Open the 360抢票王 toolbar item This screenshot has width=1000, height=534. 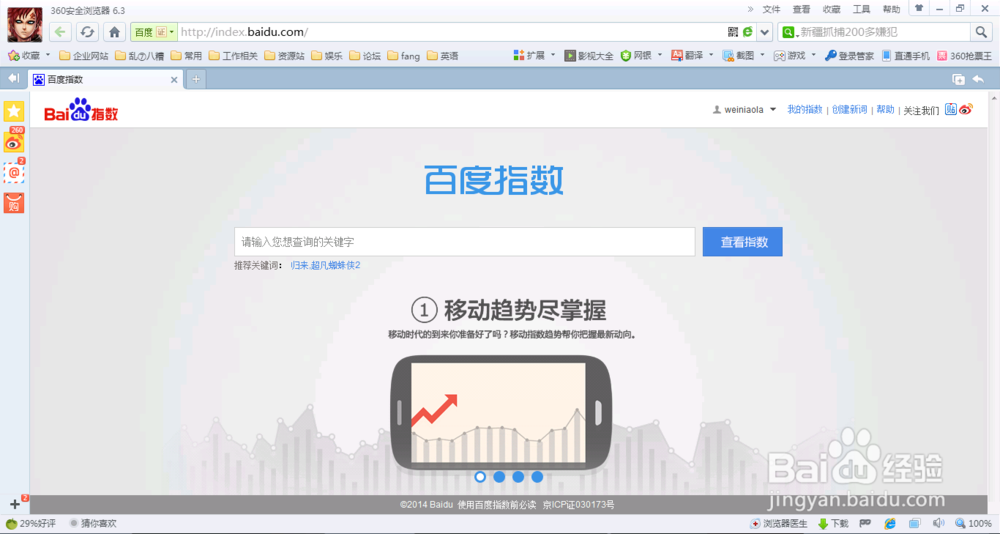[964, 56]
